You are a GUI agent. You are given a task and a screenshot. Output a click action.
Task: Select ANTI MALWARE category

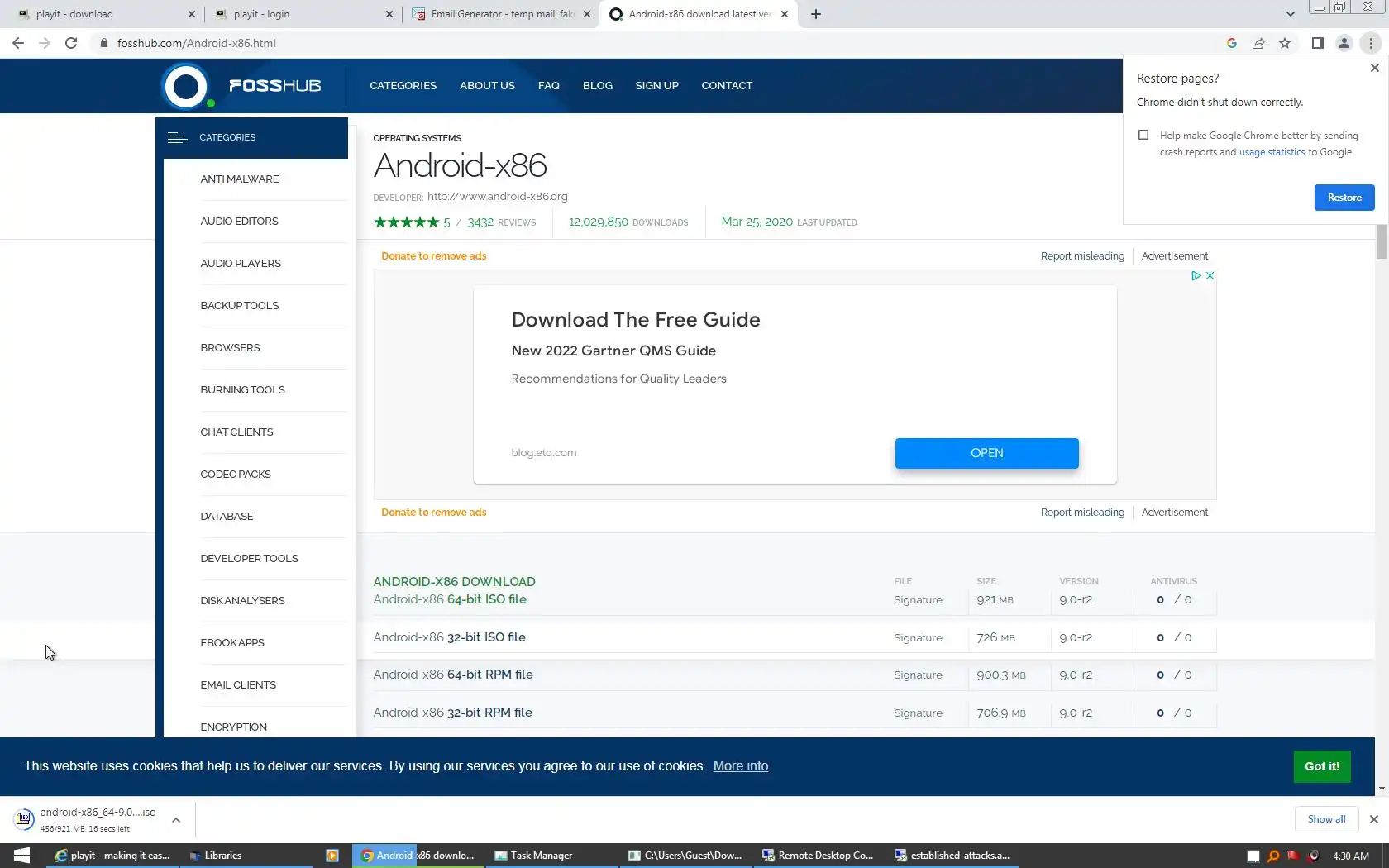[240, 179]
